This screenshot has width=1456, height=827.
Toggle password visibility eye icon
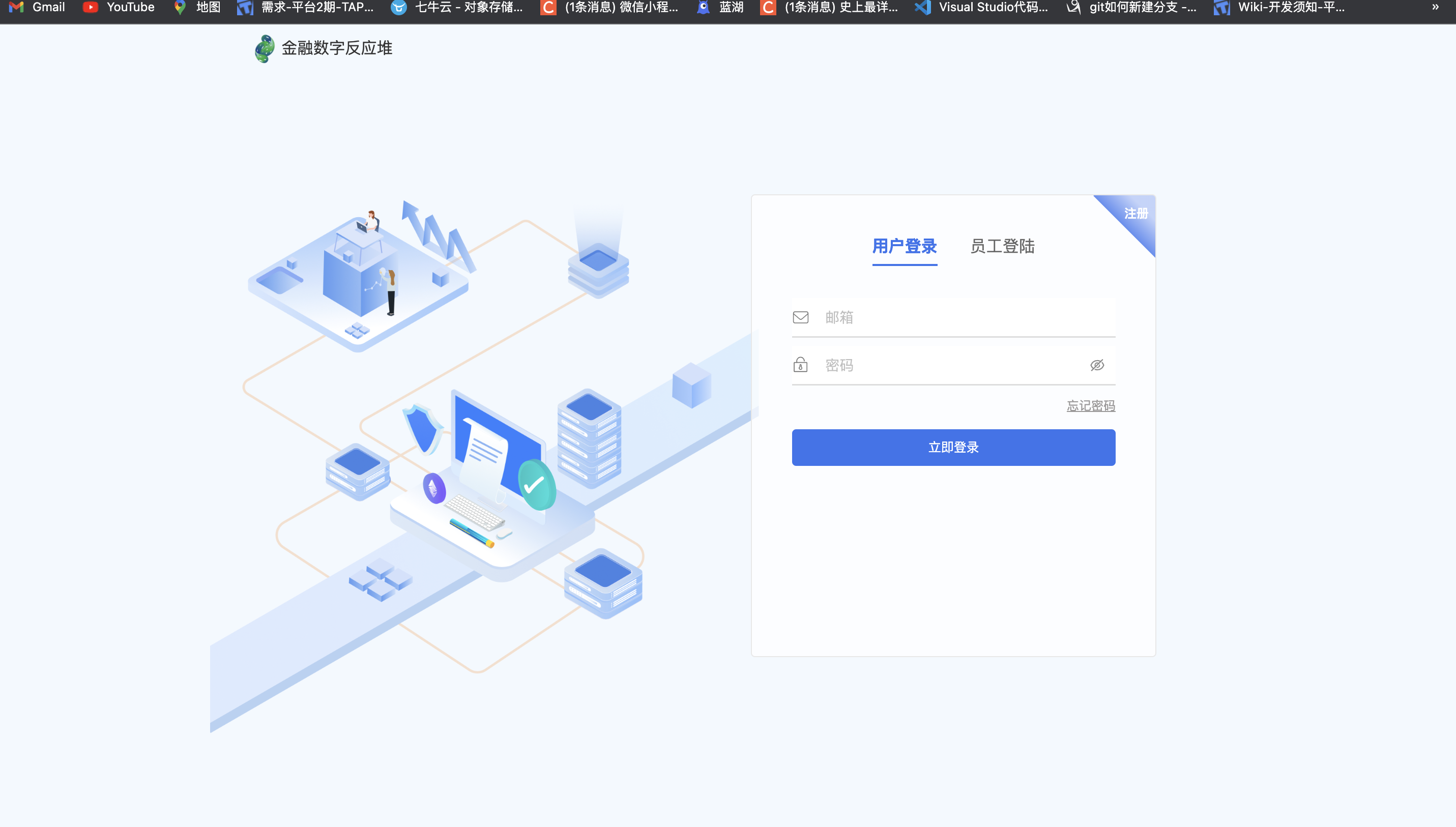tap(1097, 365)
